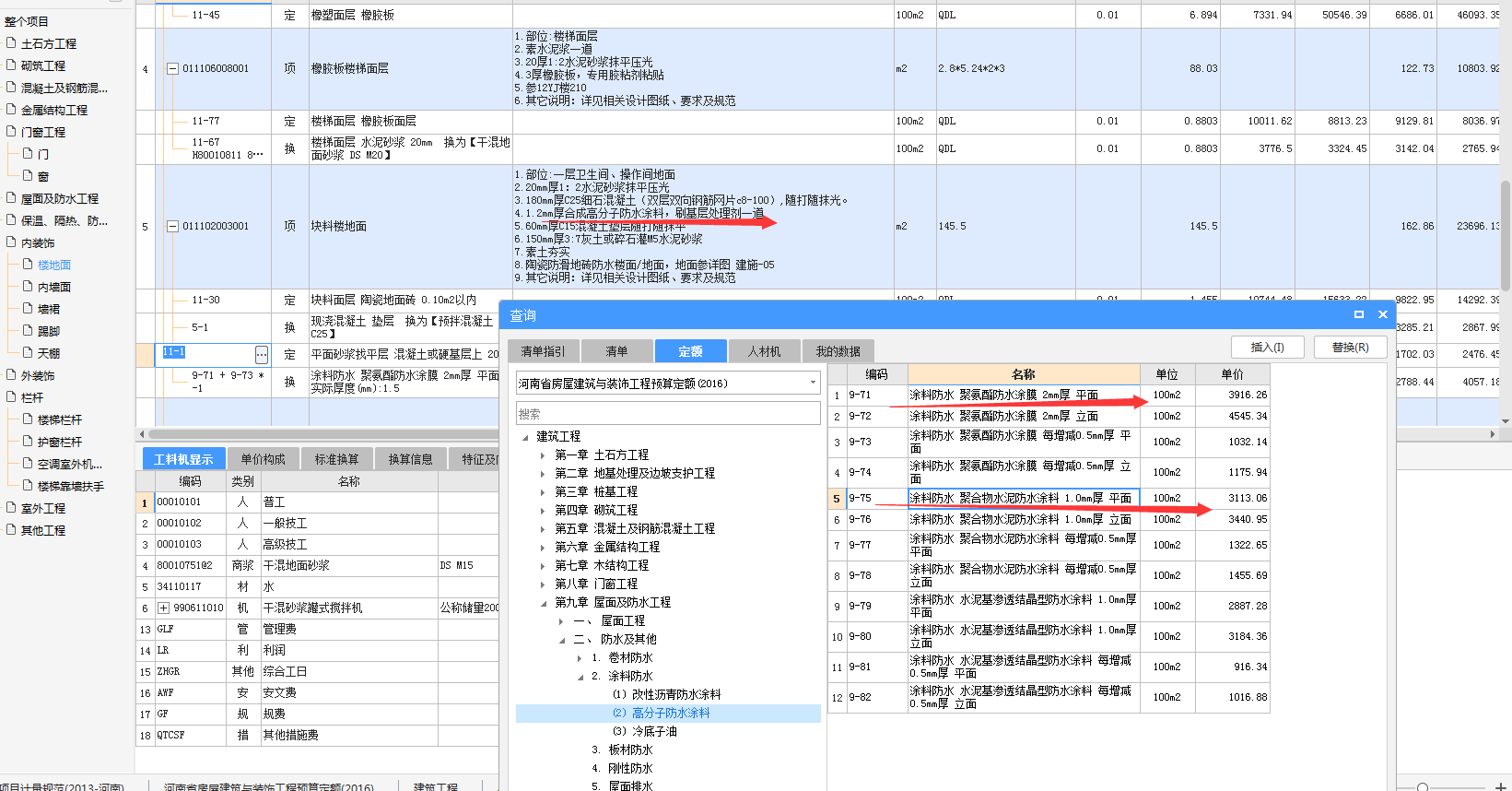Screen dimensions: 1512x791
Task: Click the 内装饰 document icon
Action: (x=11, y=242)
